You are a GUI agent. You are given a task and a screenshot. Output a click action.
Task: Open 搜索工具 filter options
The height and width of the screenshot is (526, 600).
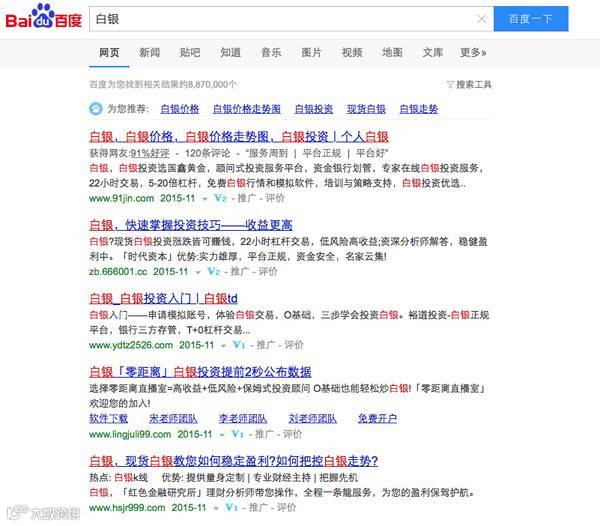click(474, 84)
